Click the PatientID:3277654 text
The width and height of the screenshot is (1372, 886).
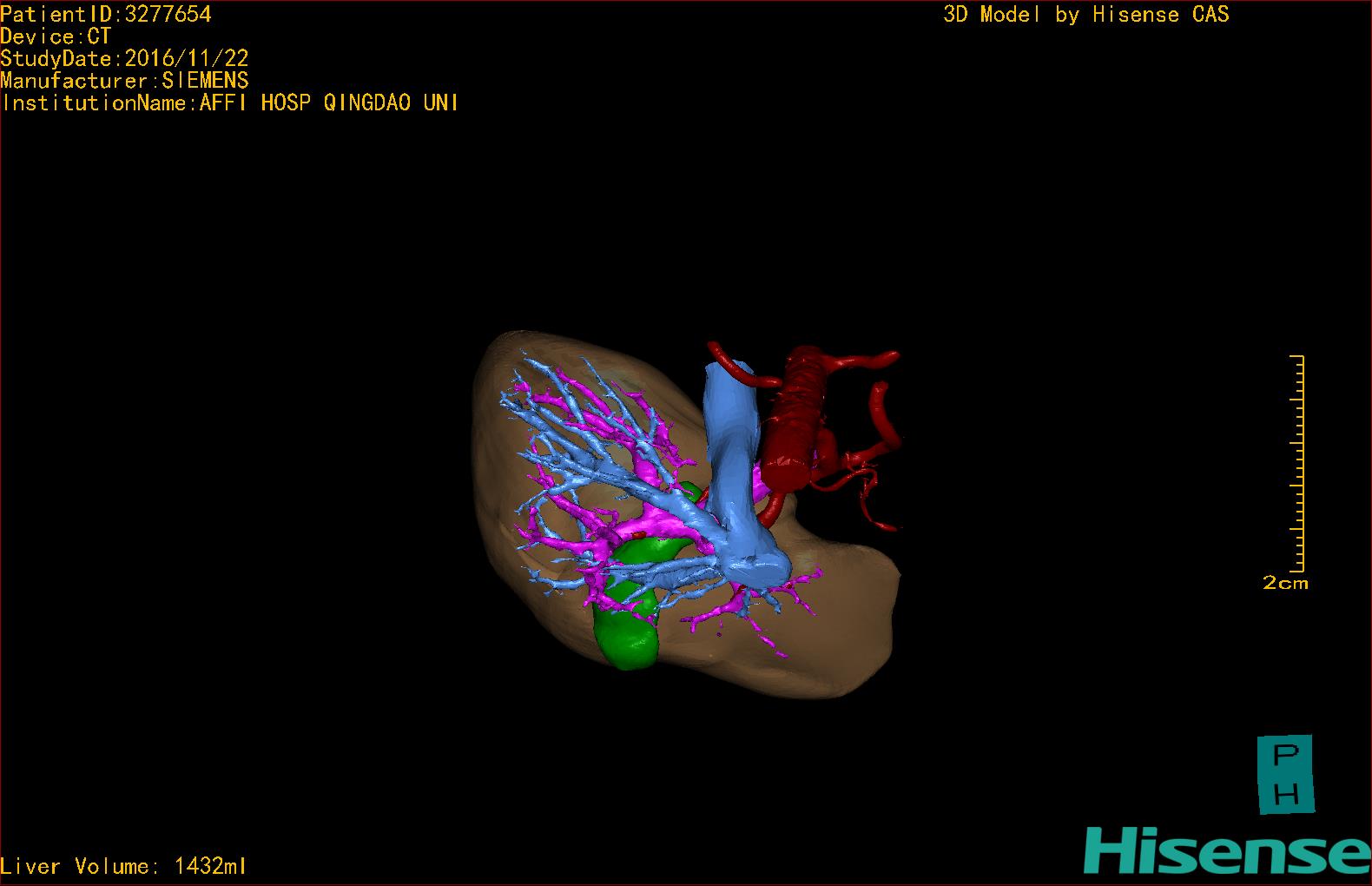click(x=106, y=14)
